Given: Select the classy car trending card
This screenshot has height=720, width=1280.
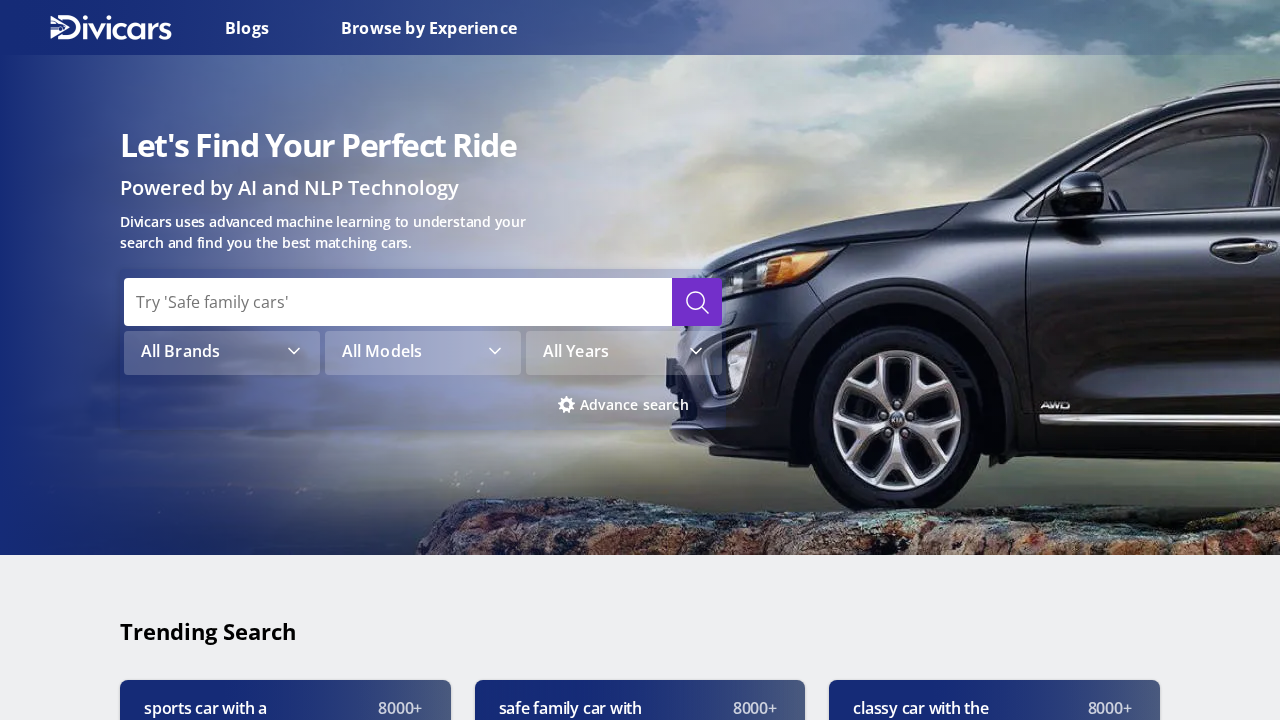Looking at the screenshot, I should tap(994, 700).
